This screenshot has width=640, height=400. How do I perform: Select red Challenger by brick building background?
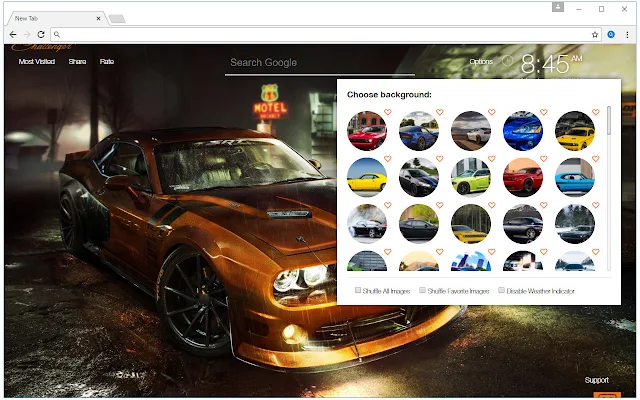(x=367, y=131)
